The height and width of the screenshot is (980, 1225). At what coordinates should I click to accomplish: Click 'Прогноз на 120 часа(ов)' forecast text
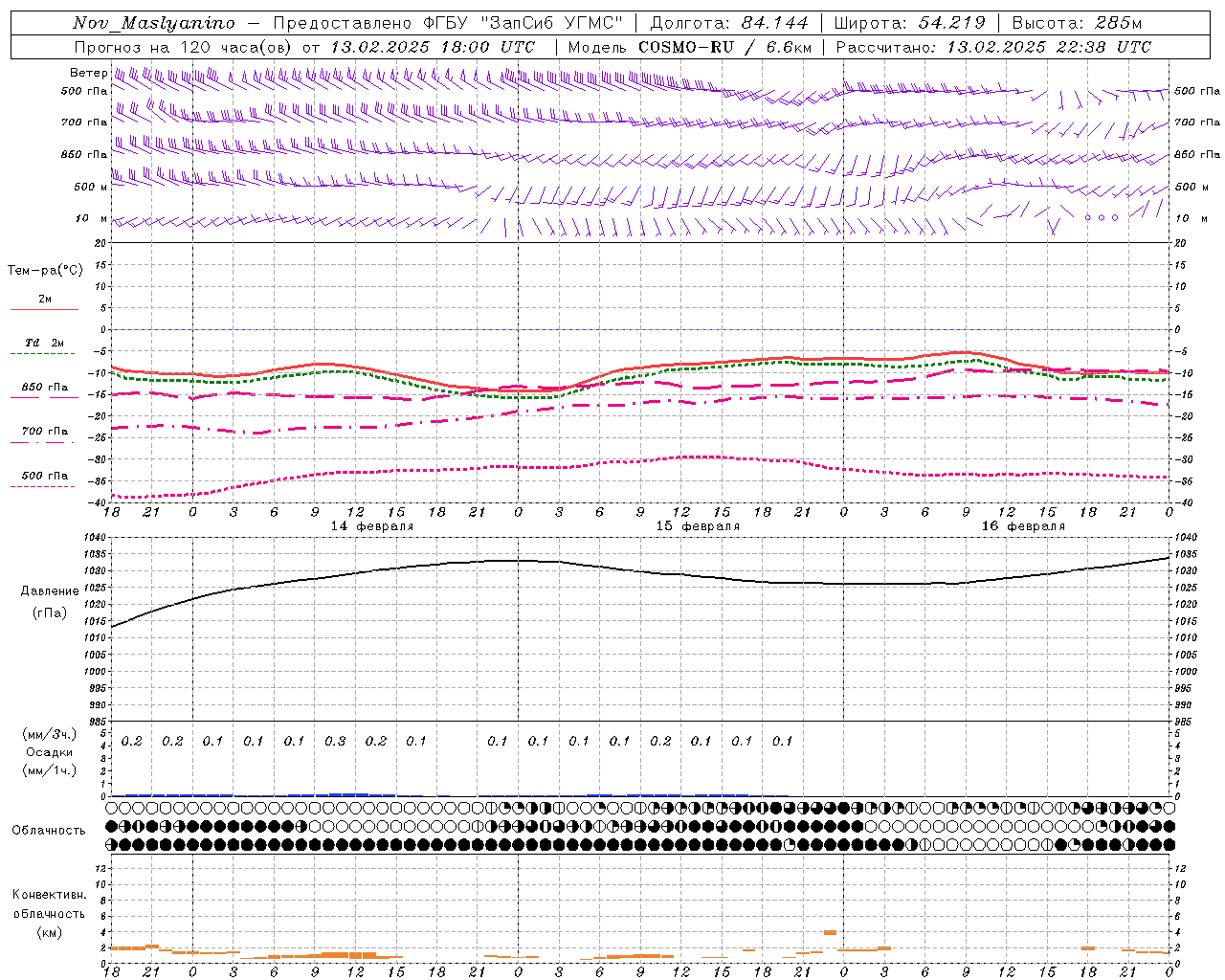pyautogui.click(x=184, y=47)
